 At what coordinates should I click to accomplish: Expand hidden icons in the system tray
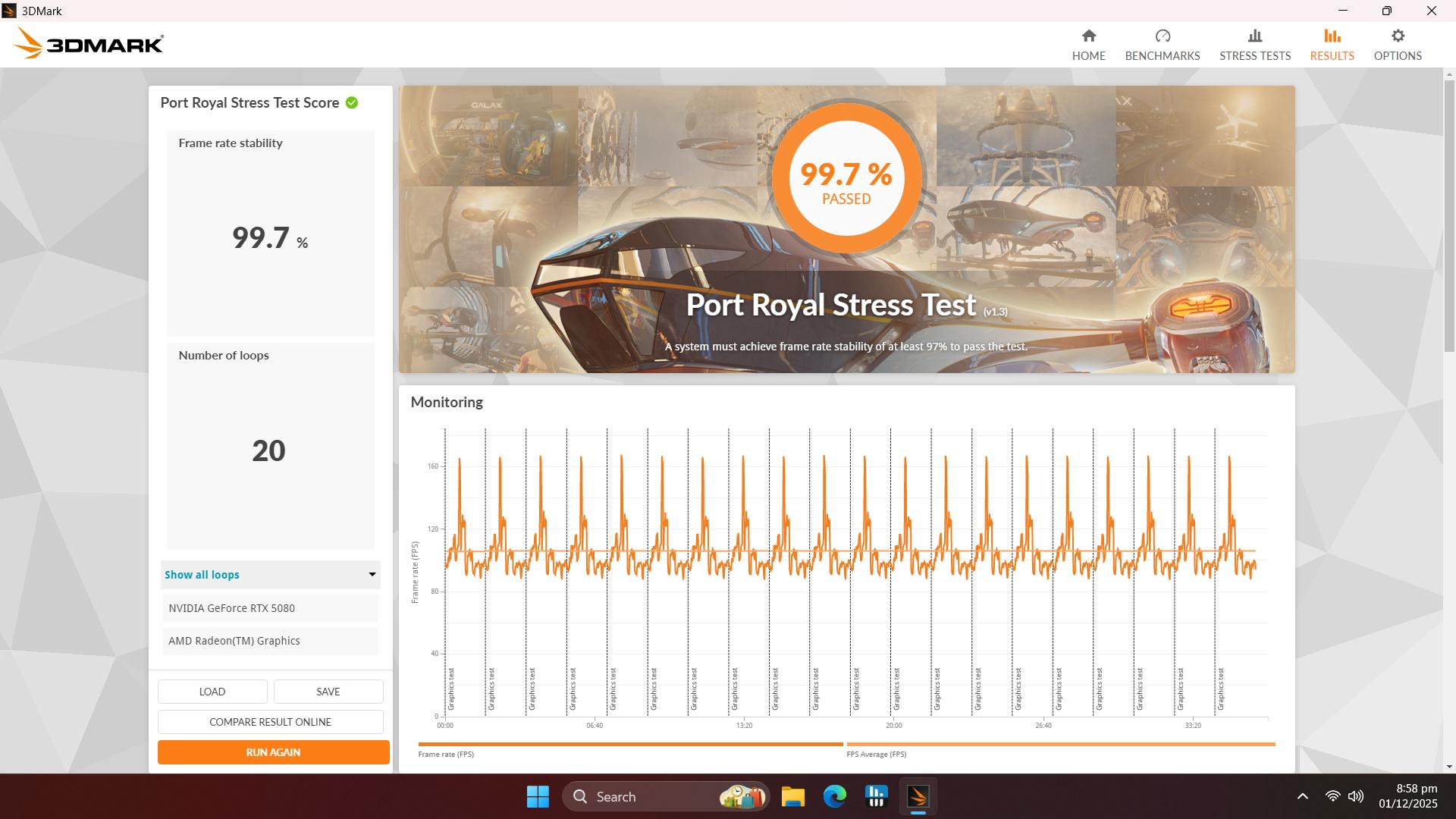point(1302,796)
